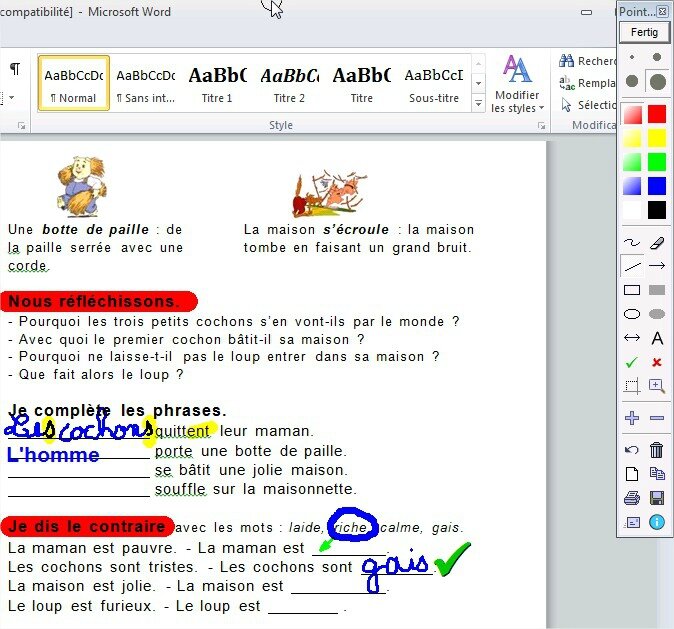Select the magnifier zoom tool
Screen dimensions: 674x629
click(x=657, y=386)
